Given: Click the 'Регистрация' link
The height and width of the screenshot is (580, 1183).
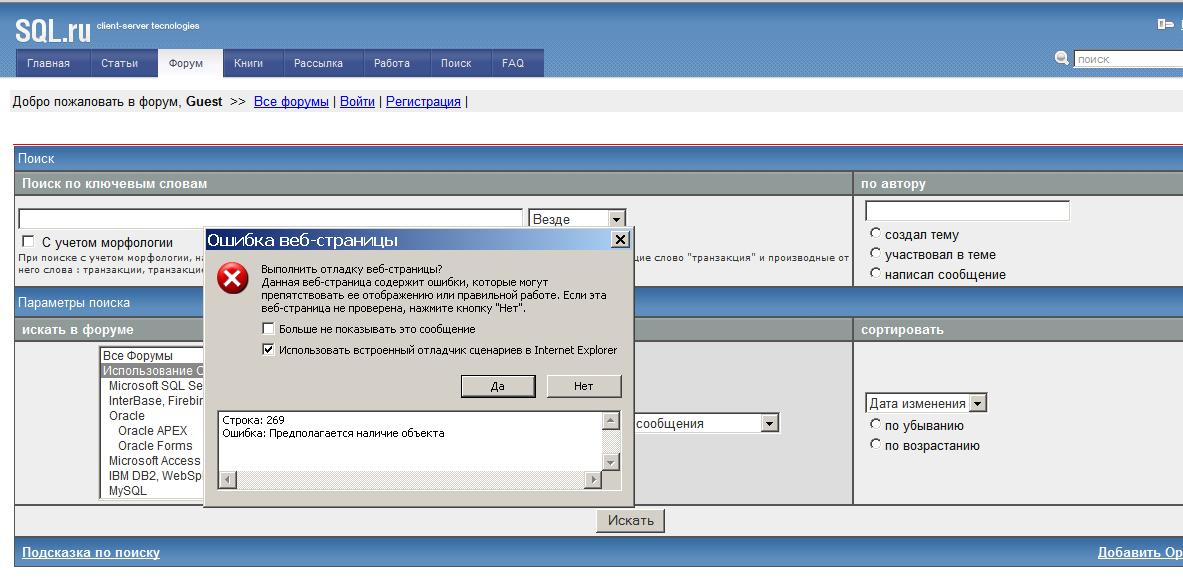Looking at the screenshot, I should pos(423,102).
